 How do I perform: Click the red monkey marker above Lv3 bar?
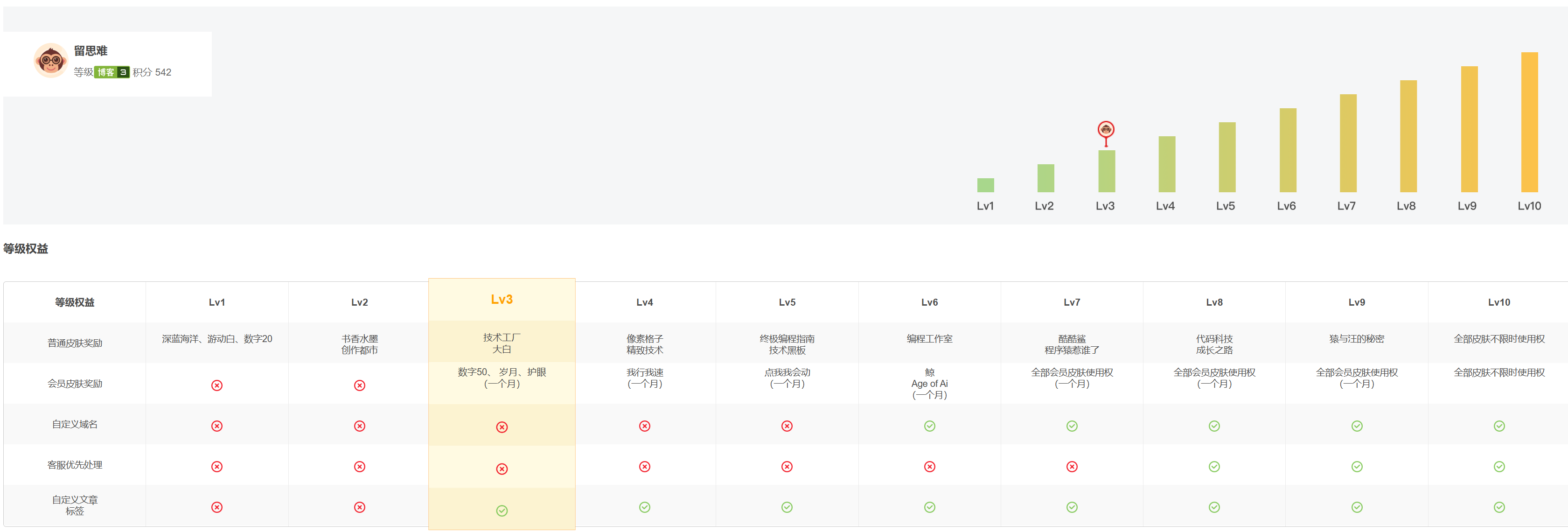[x=1105, y=130]
